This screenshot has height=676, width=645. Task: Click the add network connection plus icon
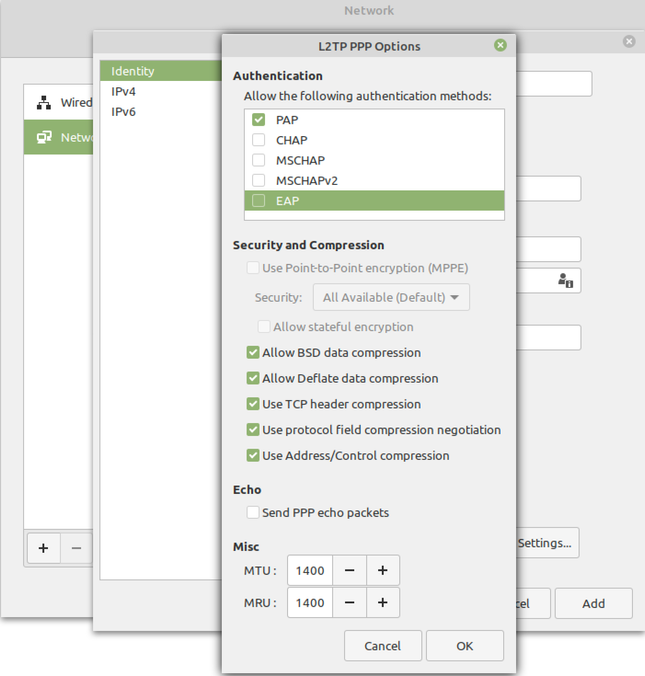[43, 548]
